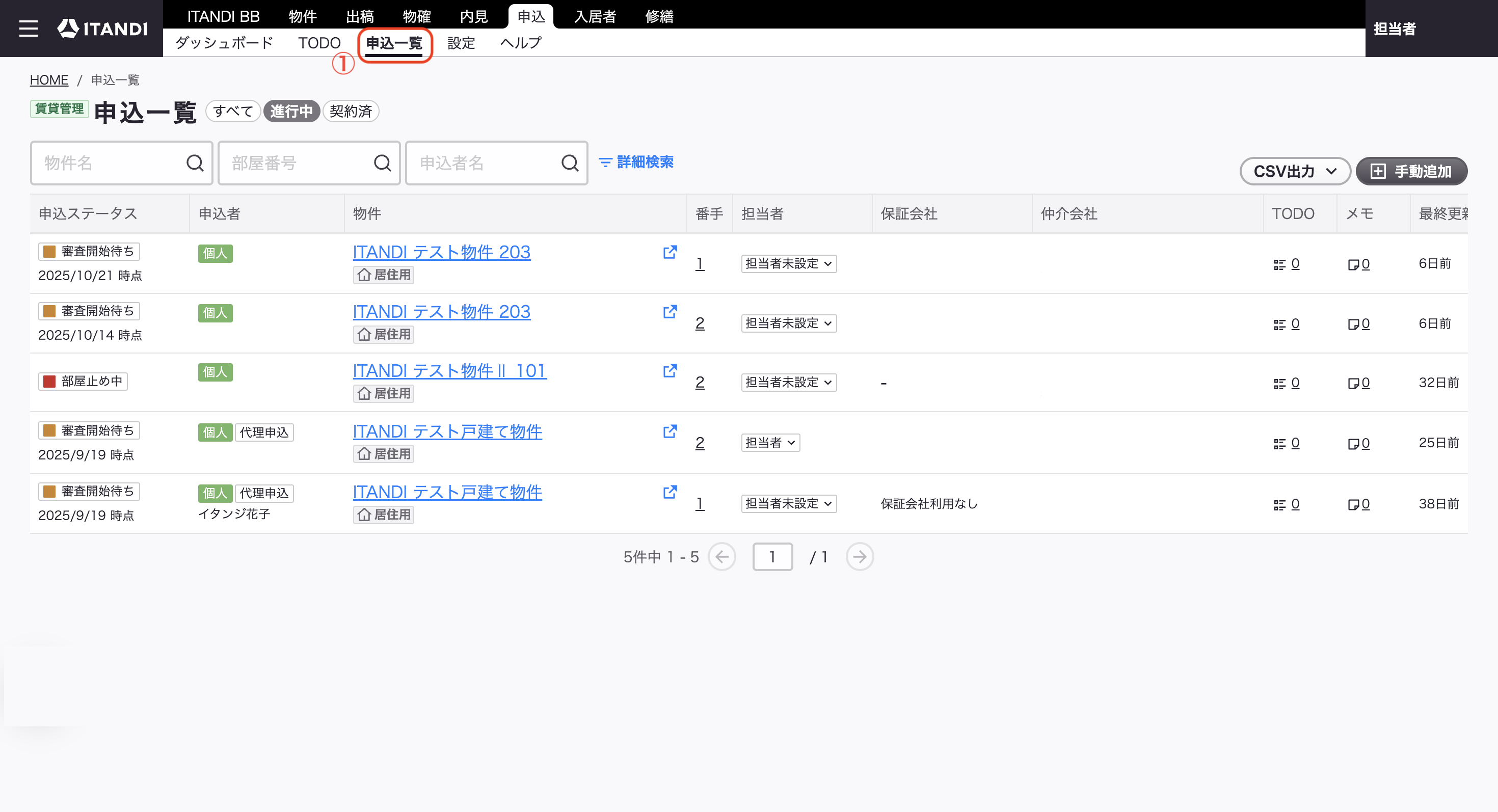This screenshot has height=812, width=1498.
Task: Select the 契約済 filter pill
Action: tap(351, 111)
